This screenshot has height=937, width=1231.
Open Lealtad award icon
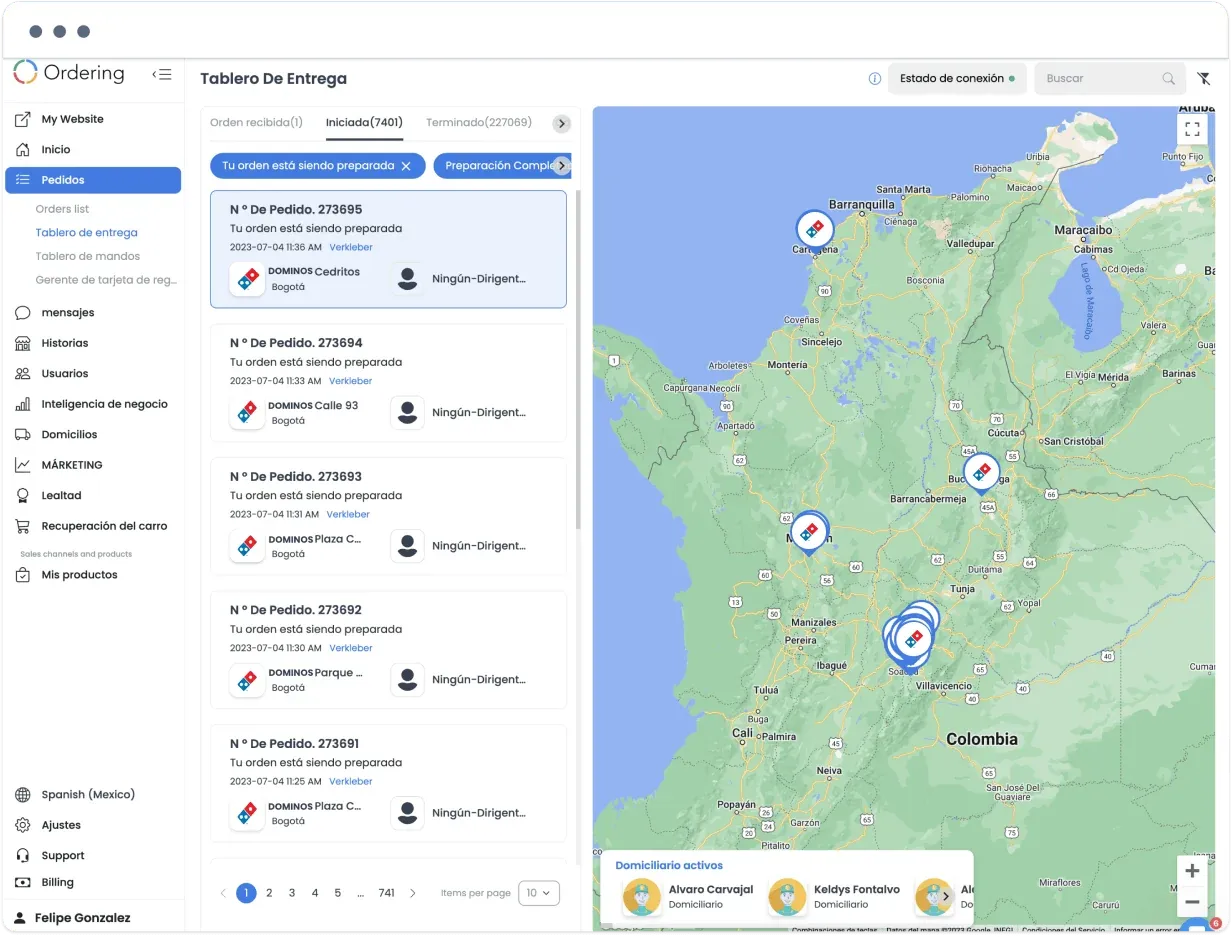pyautogui.click(x=23, y=496)
